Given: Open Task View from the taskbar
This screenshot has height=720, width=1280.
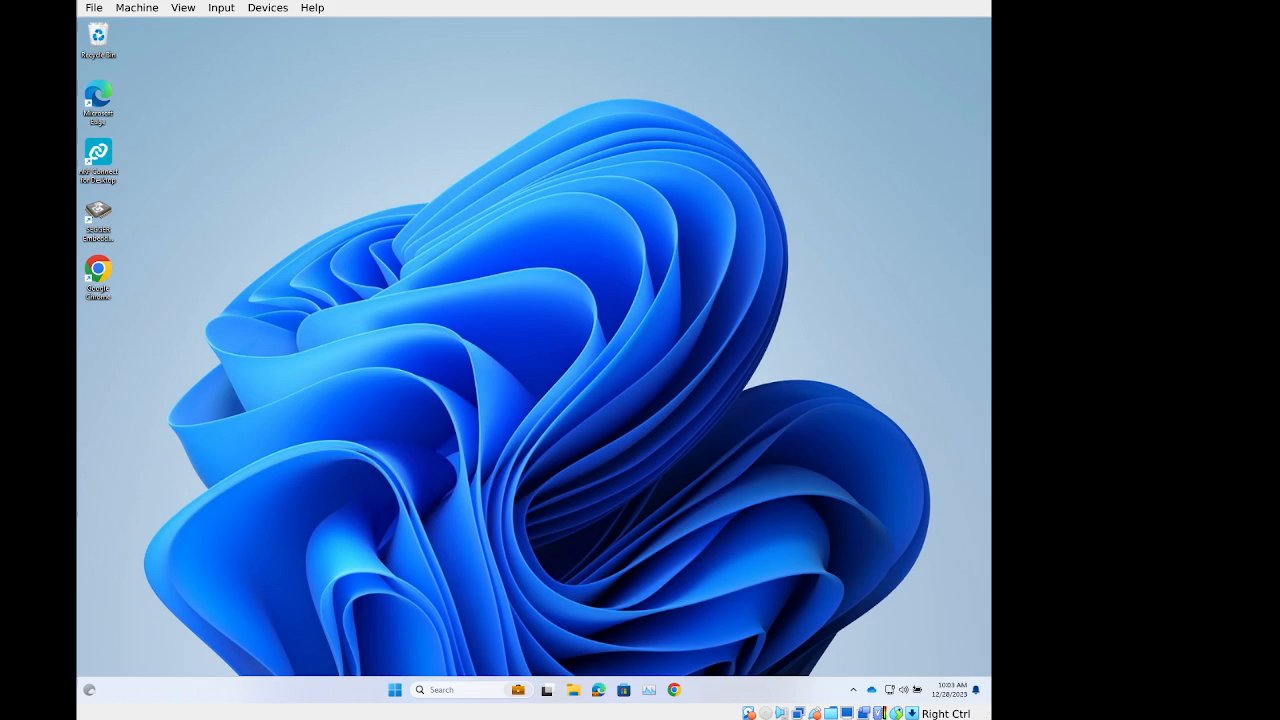Looking at the screenshot, I should [547, 690].
